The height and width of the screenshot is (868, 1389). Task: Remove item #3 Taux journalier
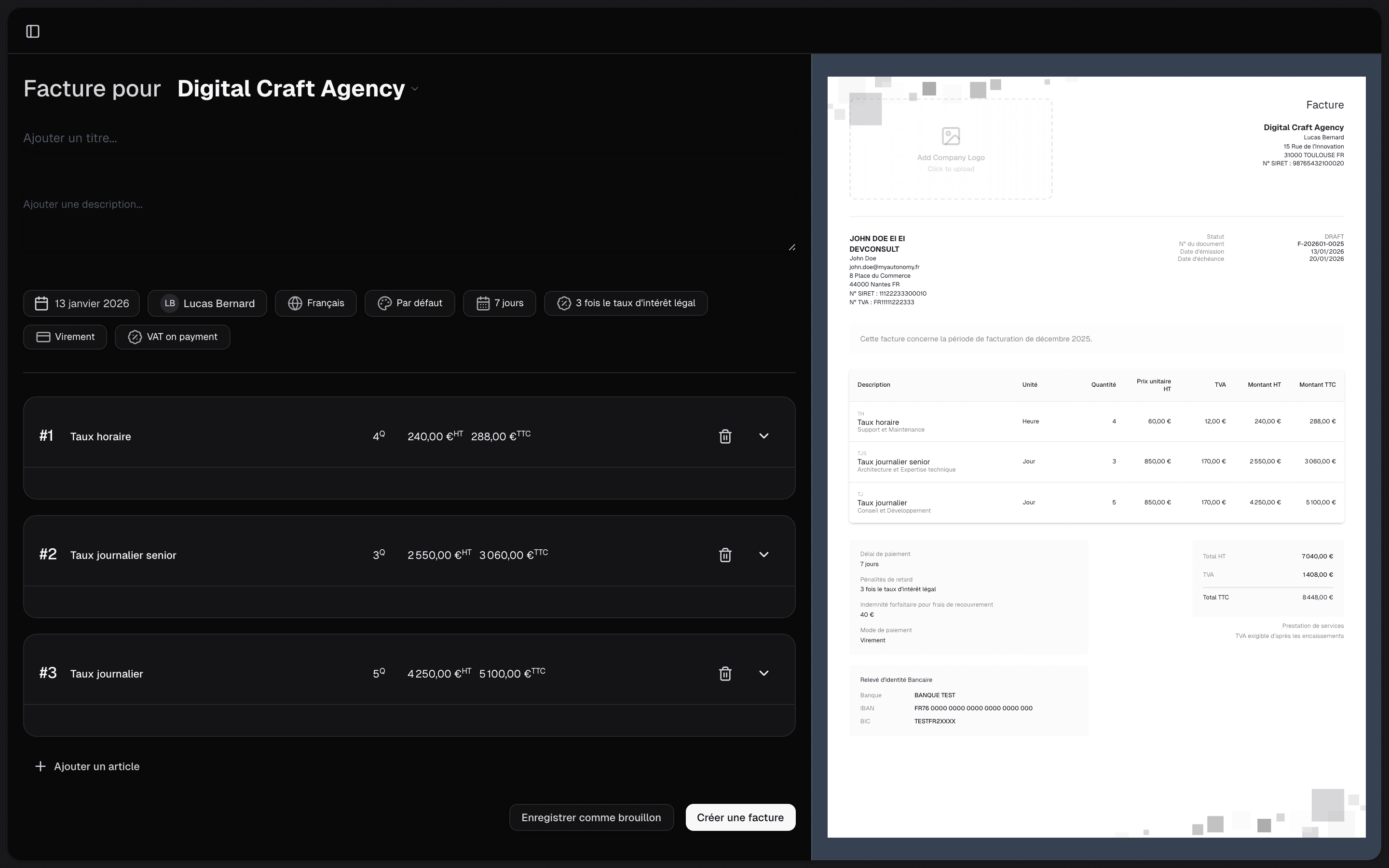[x=725, y=673]
